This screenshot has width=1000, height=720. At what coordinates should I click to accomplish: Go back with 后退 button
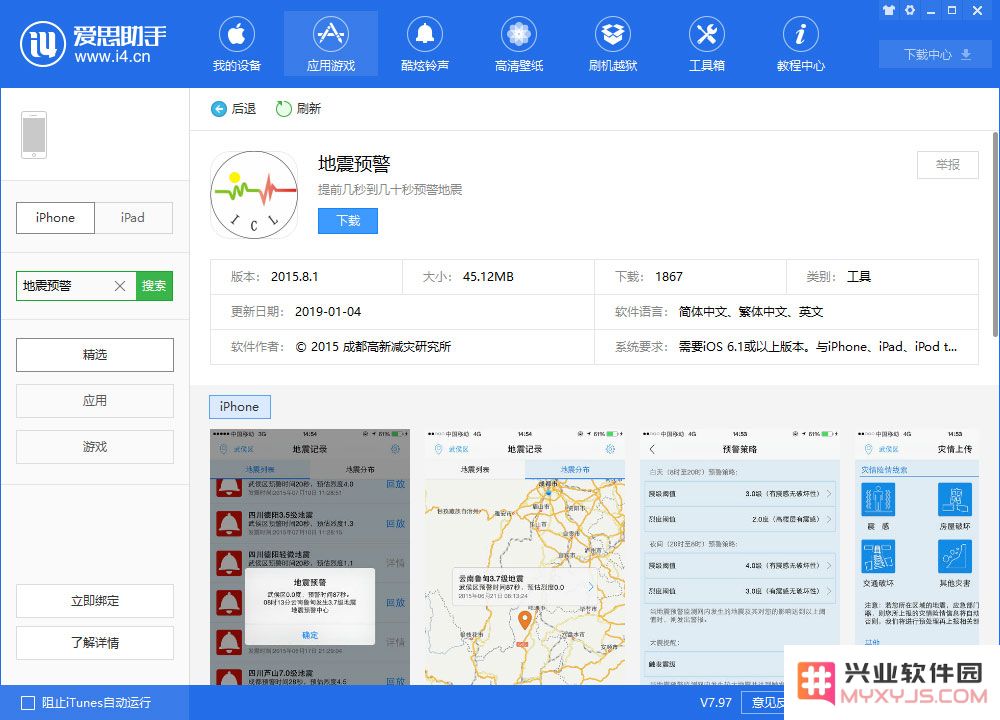(x=233, y=109)
